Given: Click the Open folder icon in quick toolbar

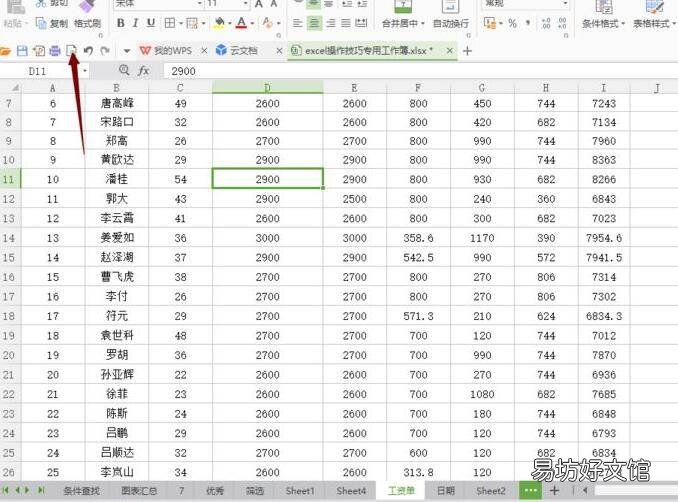Looking at the screenshot, I should pyautogui.click(x=5, y=51).
